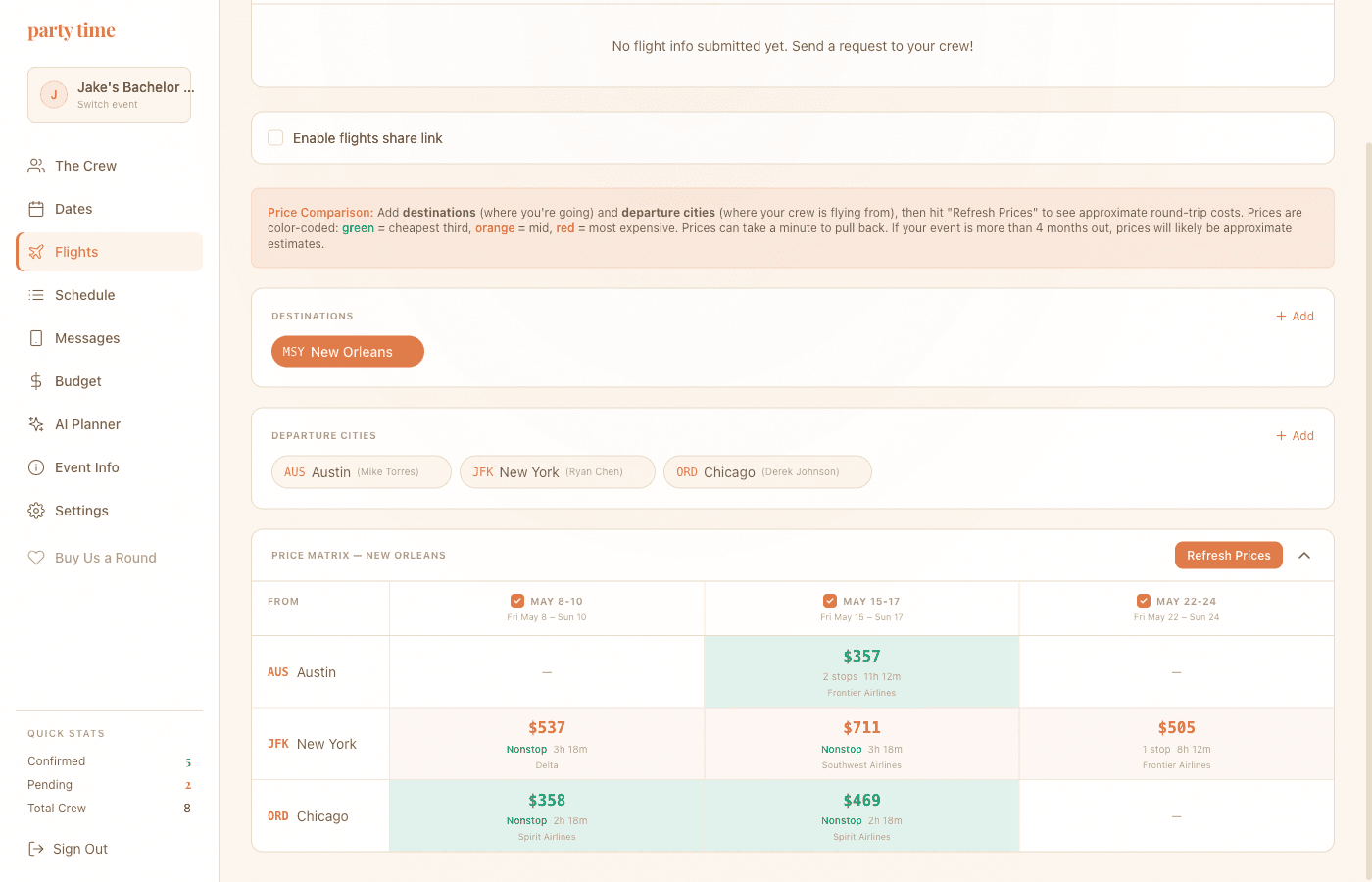
Task: Uncheck the May 22-24 date column
Action: (1144, 600)
